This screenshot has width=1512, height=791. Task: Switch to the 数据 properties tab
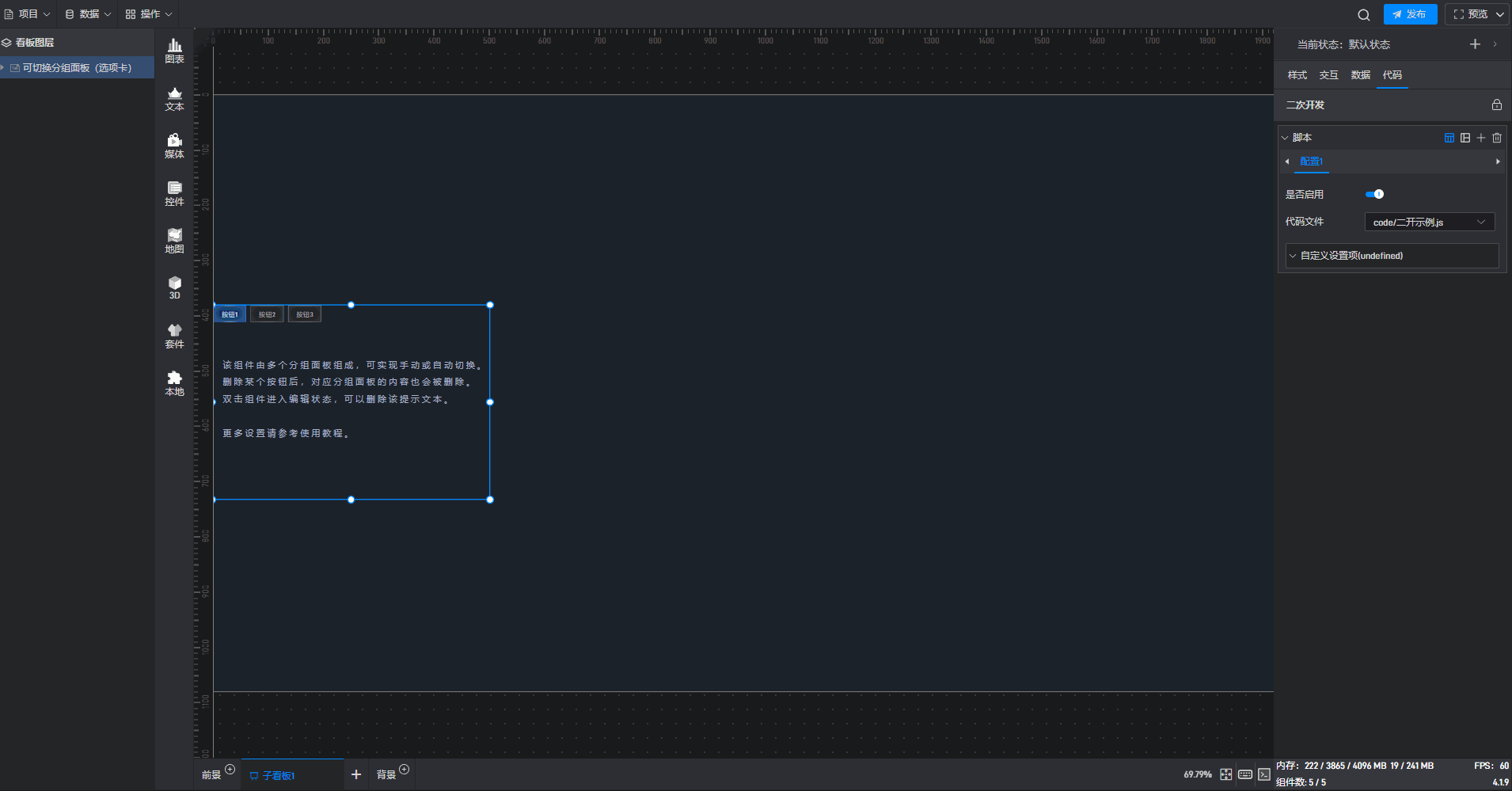tap(1361, 75)
